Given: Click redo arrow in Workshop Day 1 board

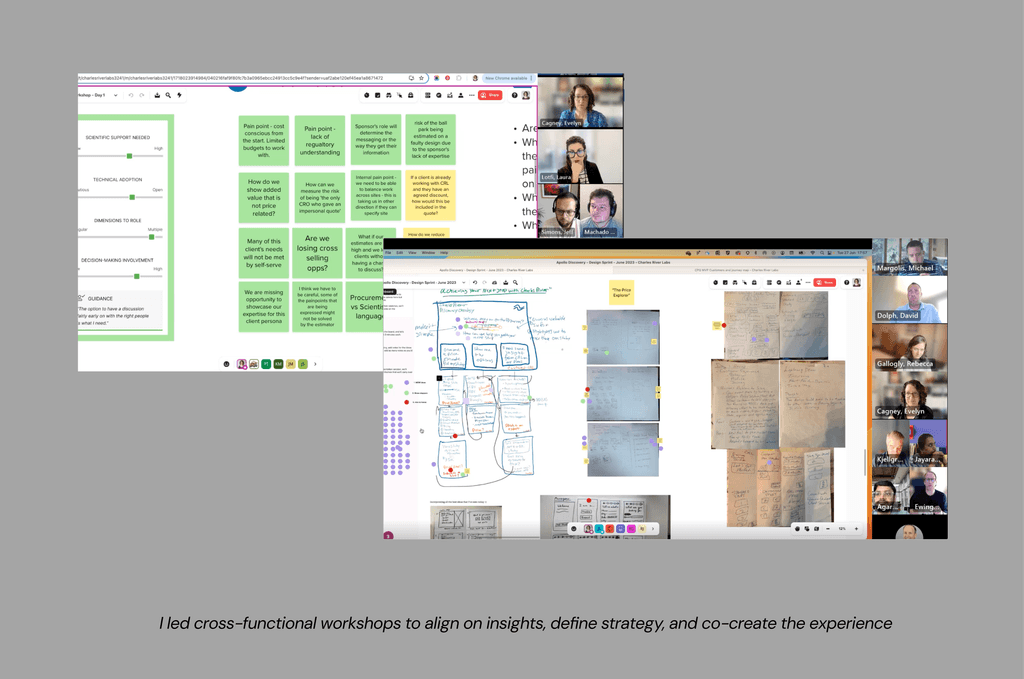Looking at the screenshot, I should coord(142,95).
